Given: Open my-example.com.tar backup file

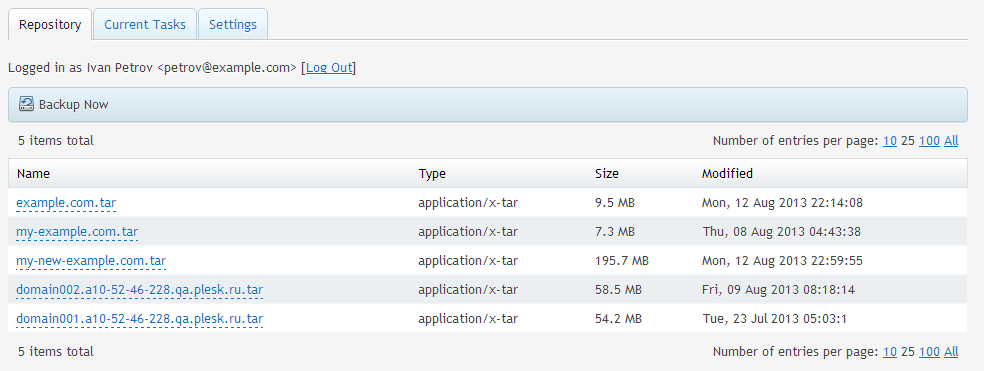Looking at the screenshot, I should click(x=77, y=232).
